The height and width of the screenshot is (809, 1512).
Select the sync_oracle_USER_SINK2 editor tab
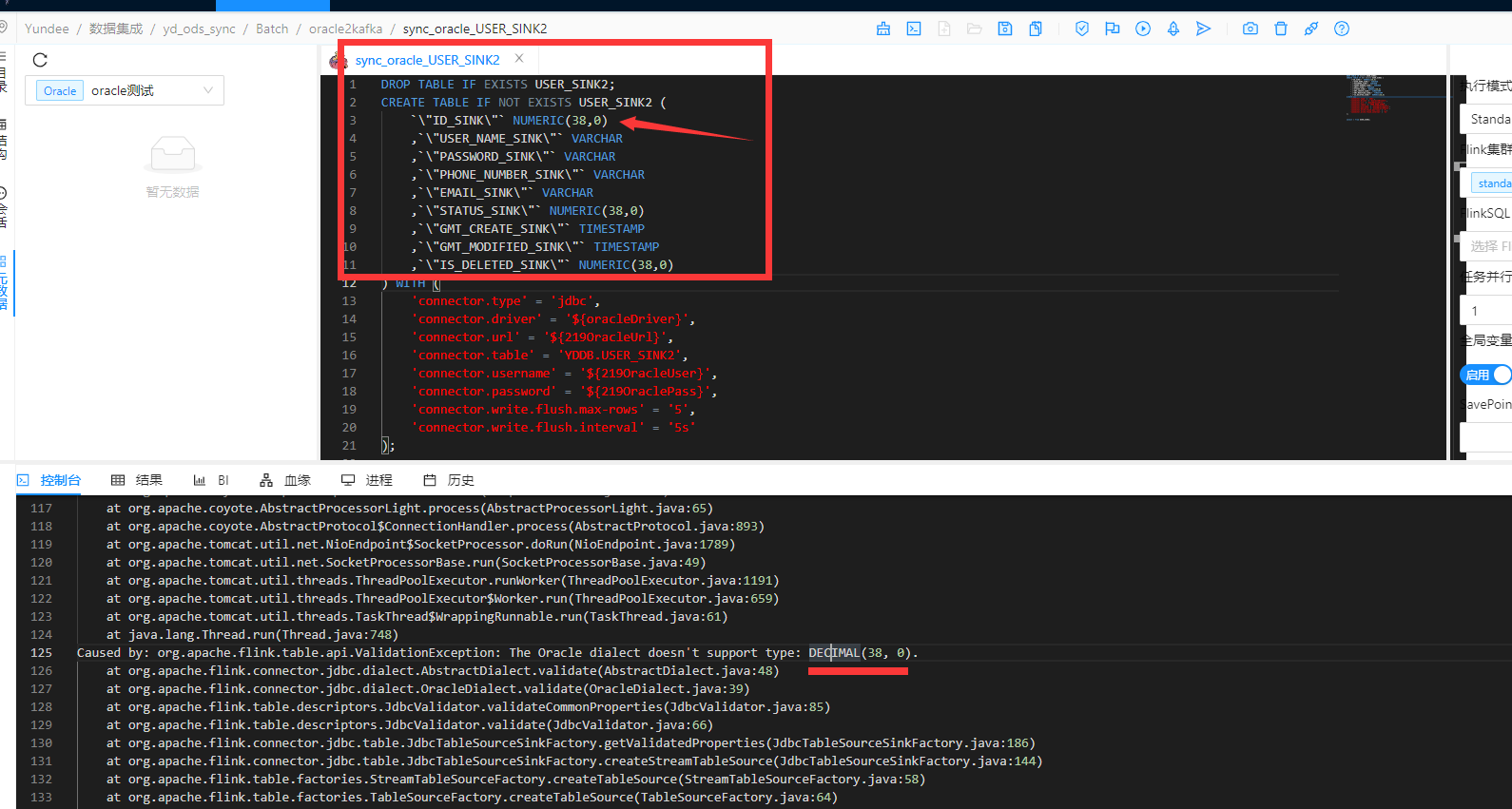(x=427, y=60)
